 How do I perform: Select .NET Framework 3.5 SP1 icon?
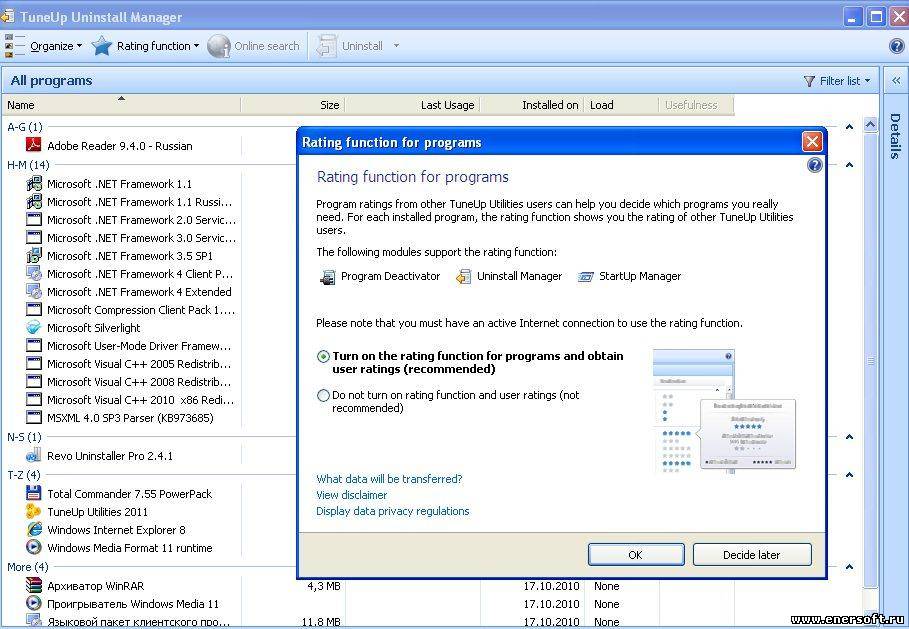click(x=34, y=256)
